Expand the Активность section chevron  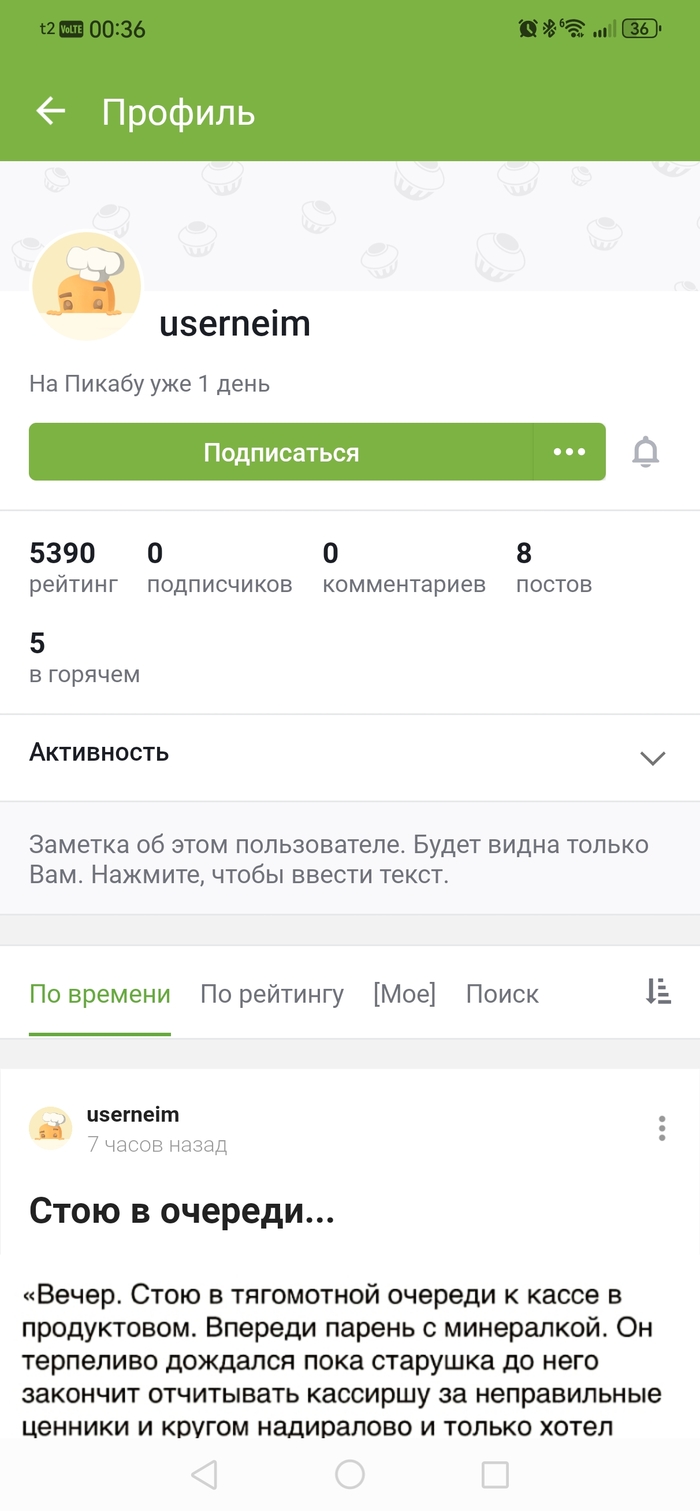(652, 757)
